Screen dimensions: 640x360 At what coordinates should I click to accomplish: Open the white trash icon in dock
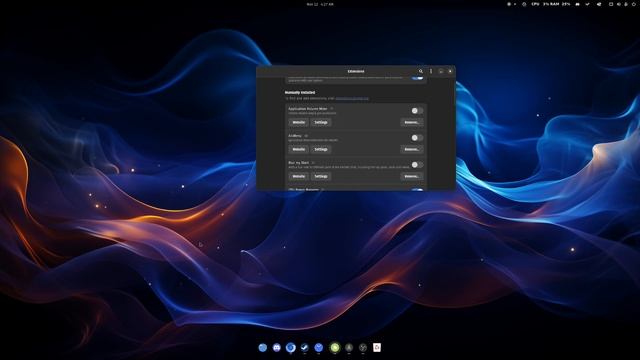point(377,347)
